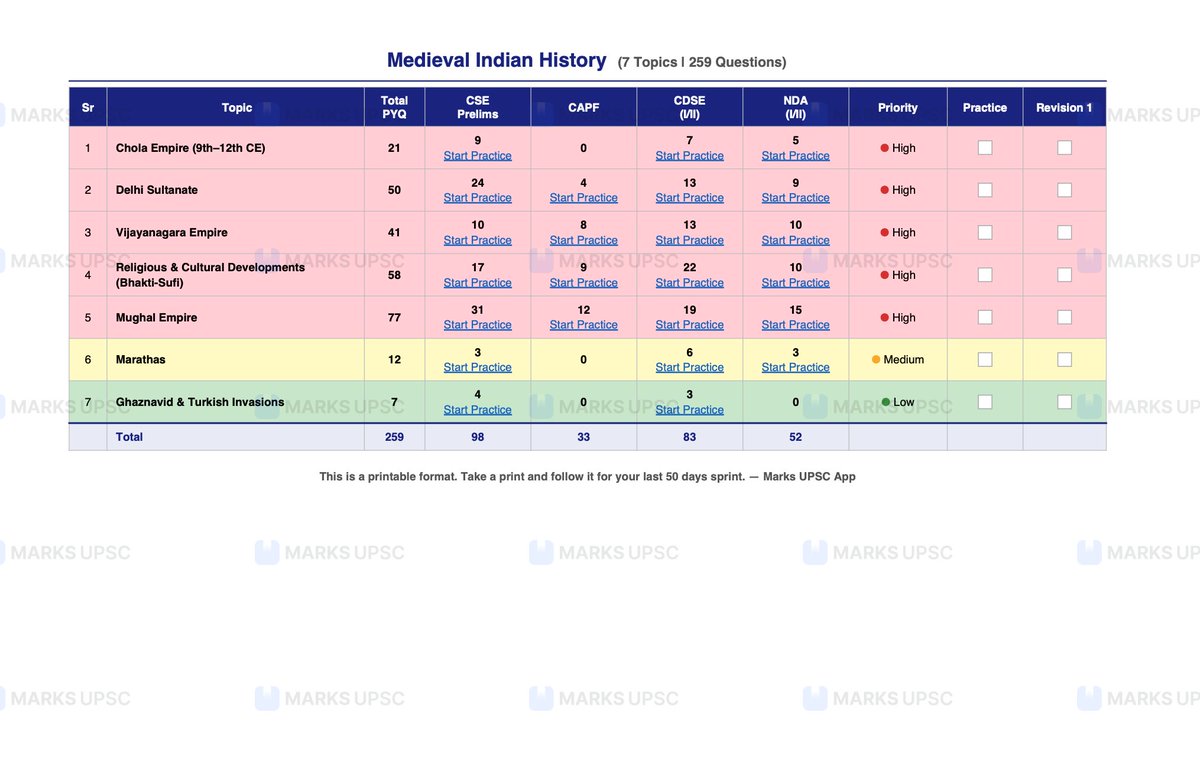Select Practice checkbox for Marathas
Image resolution: width=1200 pixels, height=780 pixels.
click(x=985, y=359)
